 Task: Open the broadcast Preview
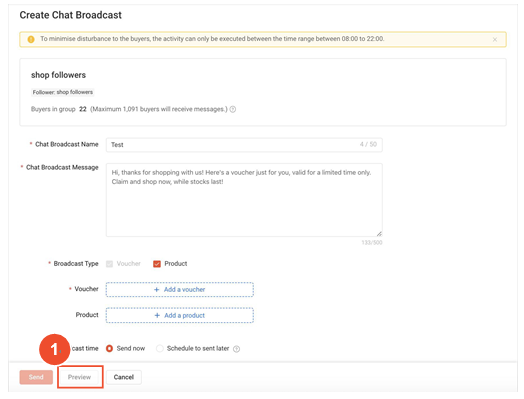point(80,377)
